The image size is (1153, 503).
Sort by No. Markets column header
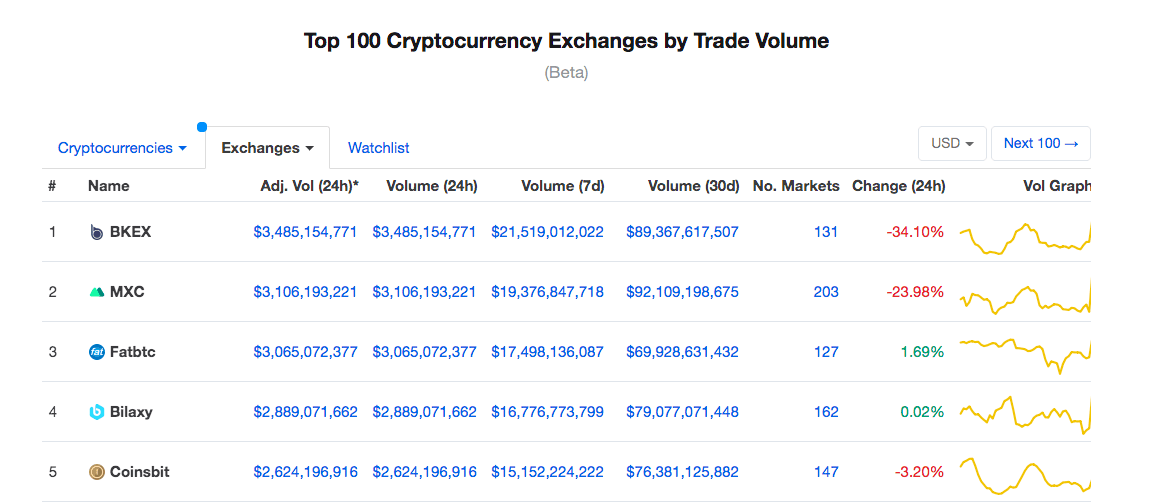coord(796,186)
